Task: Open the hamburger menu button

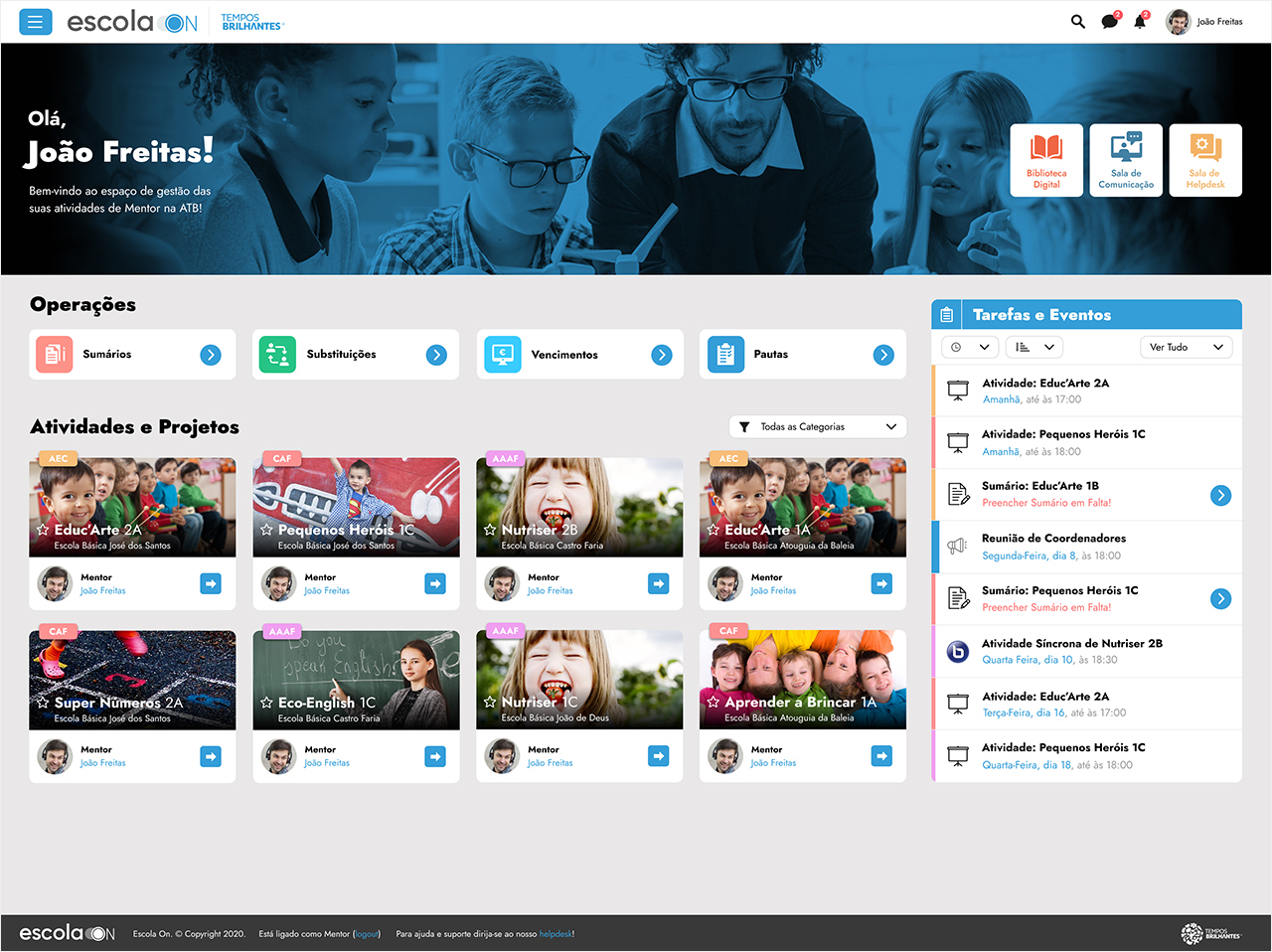Action: click(x=36, y=22)
